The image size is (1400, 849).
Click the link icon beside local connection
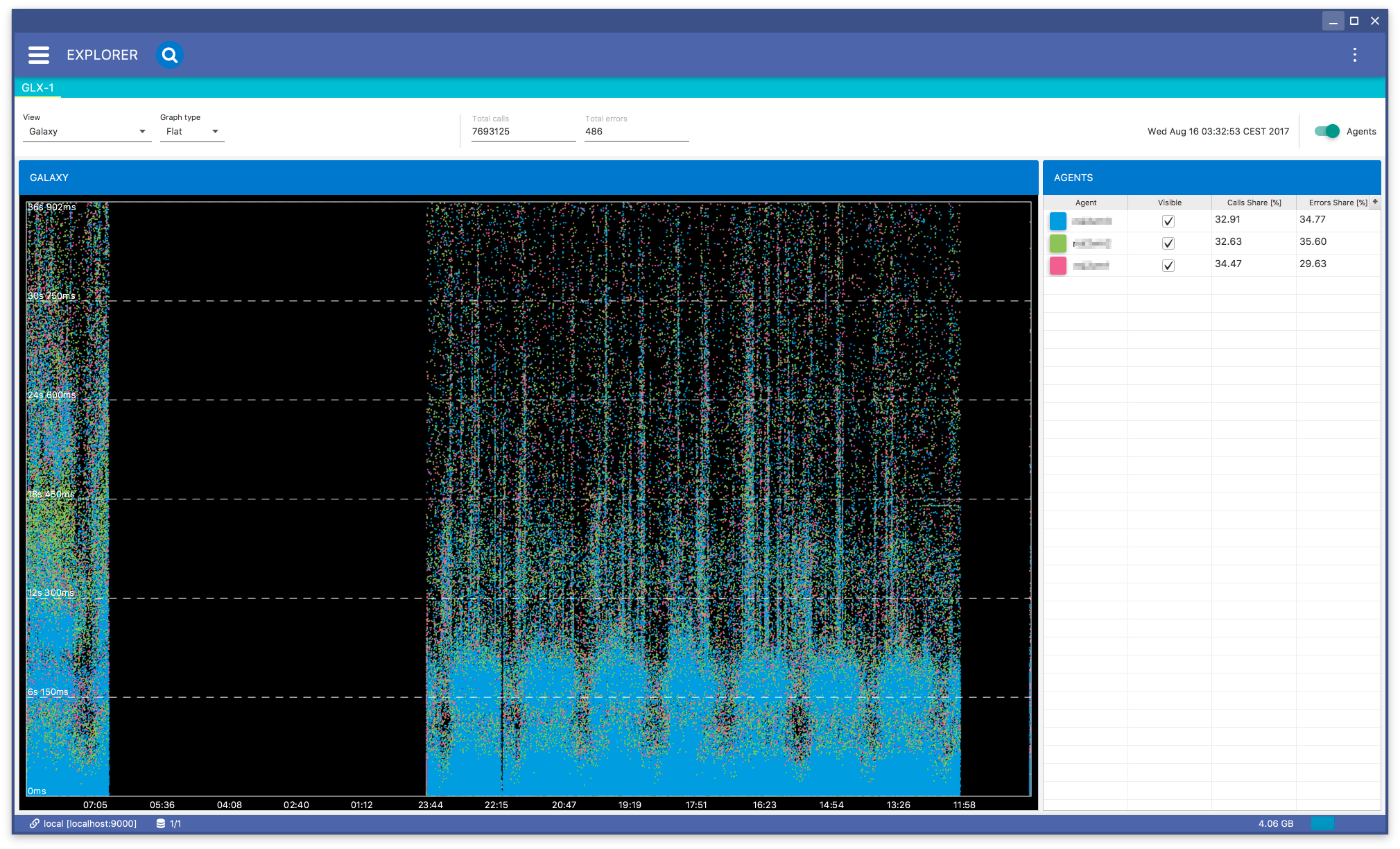coord(34,823)
